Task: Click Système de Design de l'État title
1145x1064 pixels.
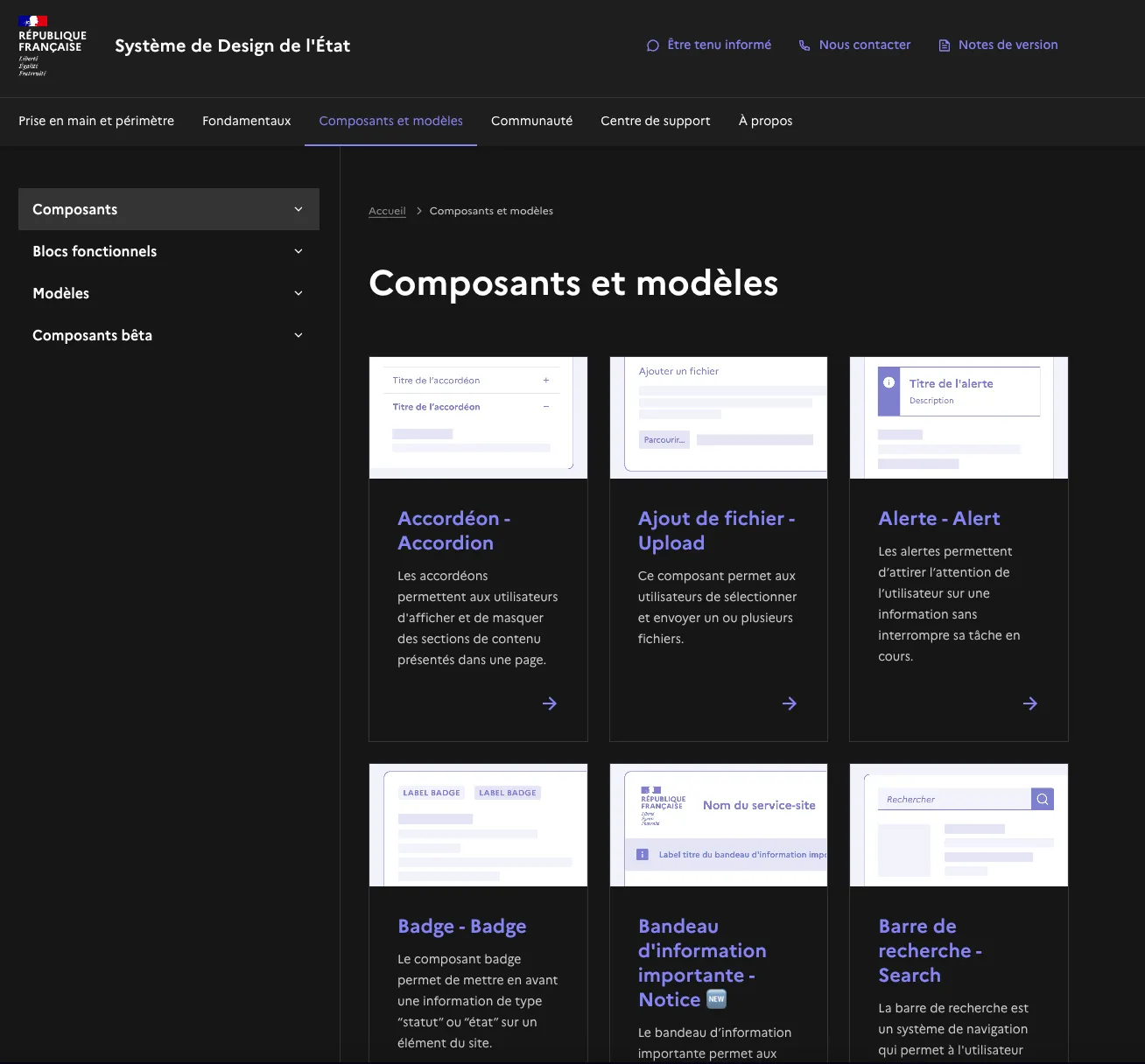Action: [x=233, y=45]
